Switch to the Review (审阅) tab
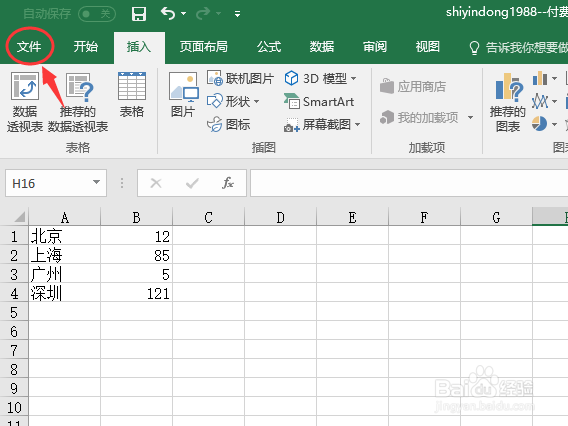The height and width of the screenshot is (426, 568). pyautogui.click(x=375, y=47)
